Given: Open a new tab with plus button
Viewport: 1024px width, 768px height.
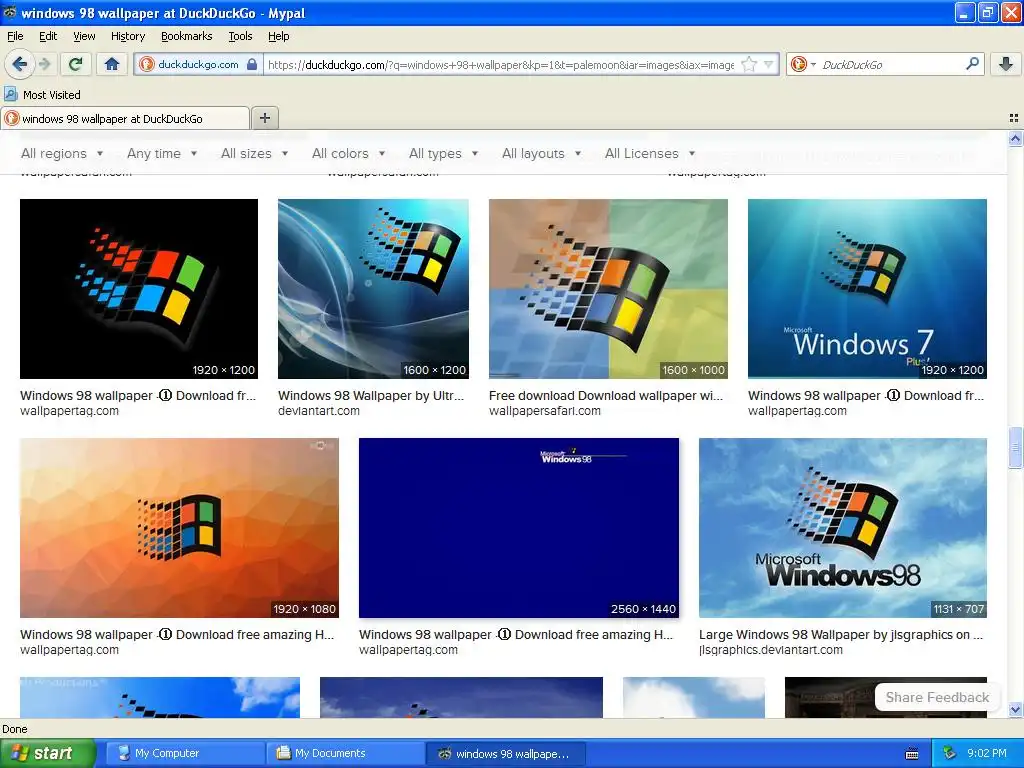Looking at the screenshot, I should pos(264,118).
